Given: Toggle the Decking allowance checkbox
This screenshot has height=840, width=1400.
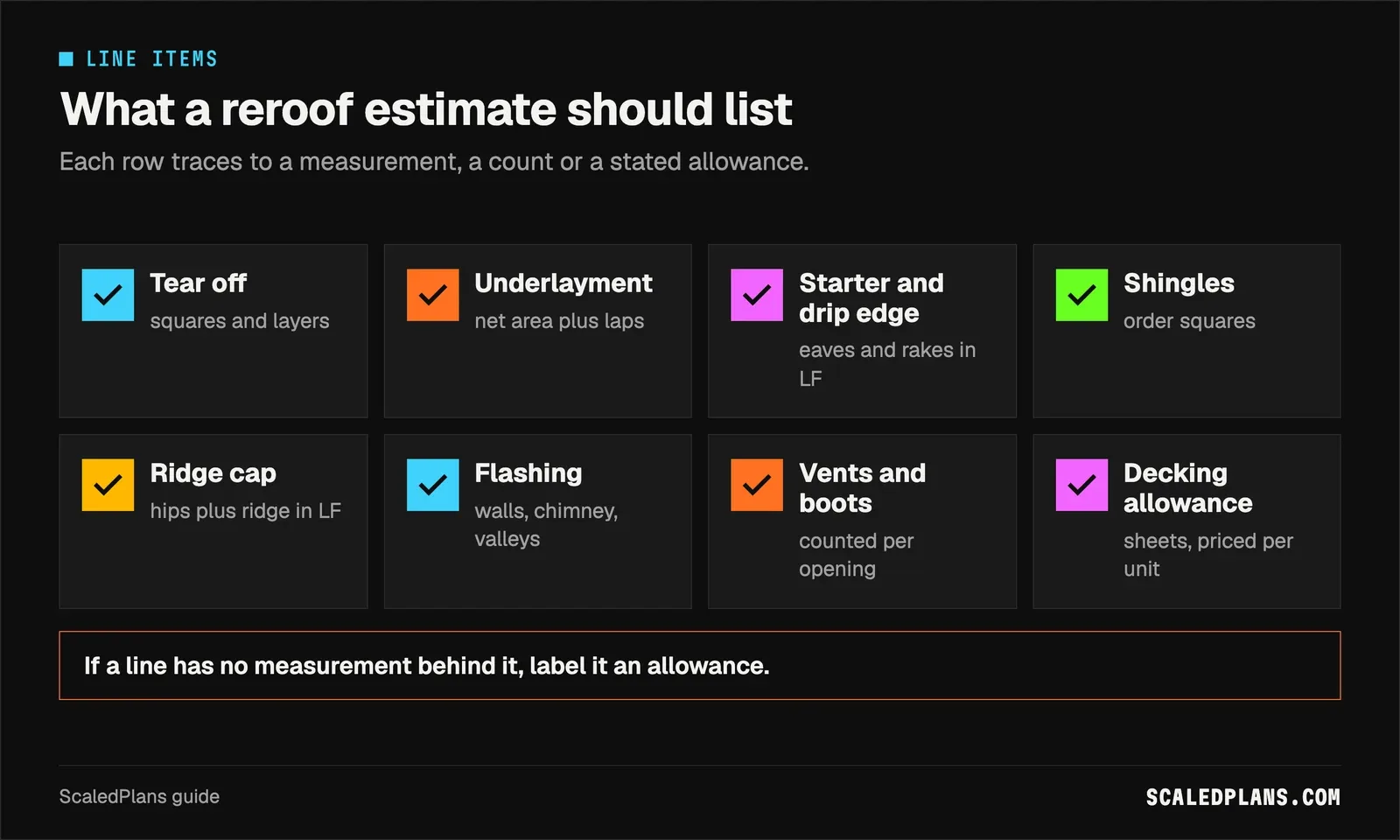Looking at the screenshot, I should pos(1081,485).
